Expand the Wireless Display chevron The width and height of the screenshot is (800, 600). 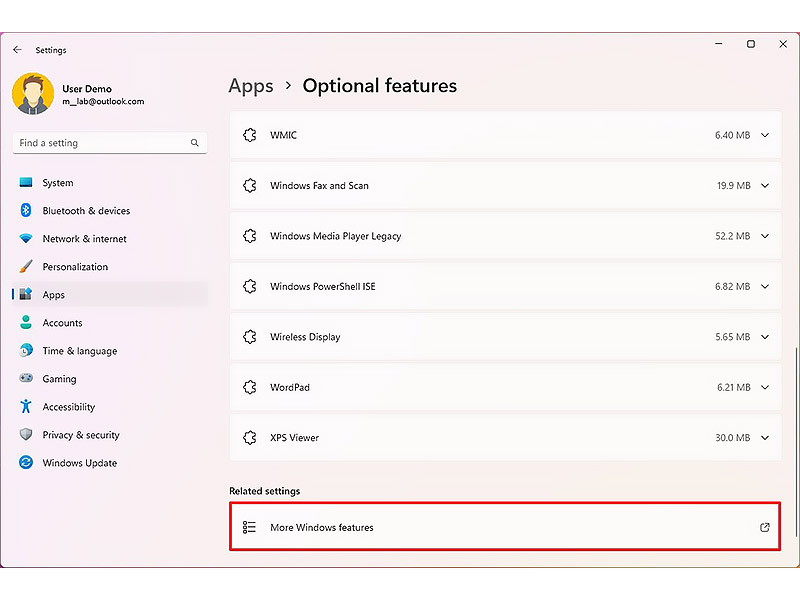pyautogui.click(x=765, y=337)
